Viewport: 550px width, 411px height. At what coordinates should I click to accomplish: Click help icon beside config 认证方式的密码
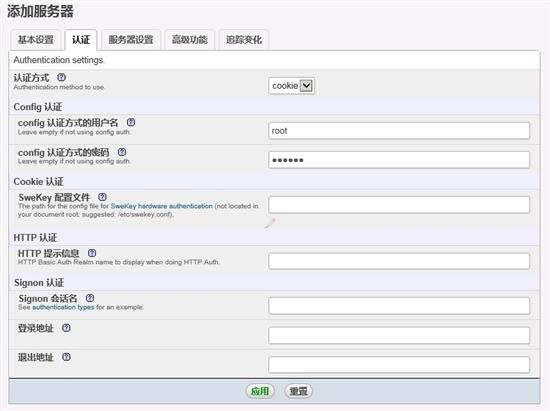click(x=122, y=152)
